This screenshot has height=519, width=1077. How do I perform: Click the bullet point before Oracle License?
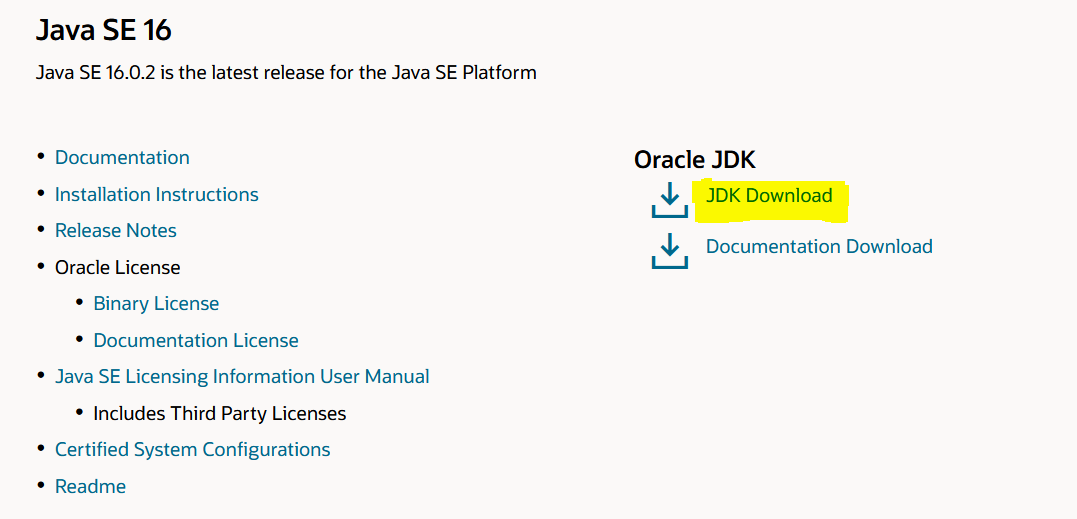[41, 267]
